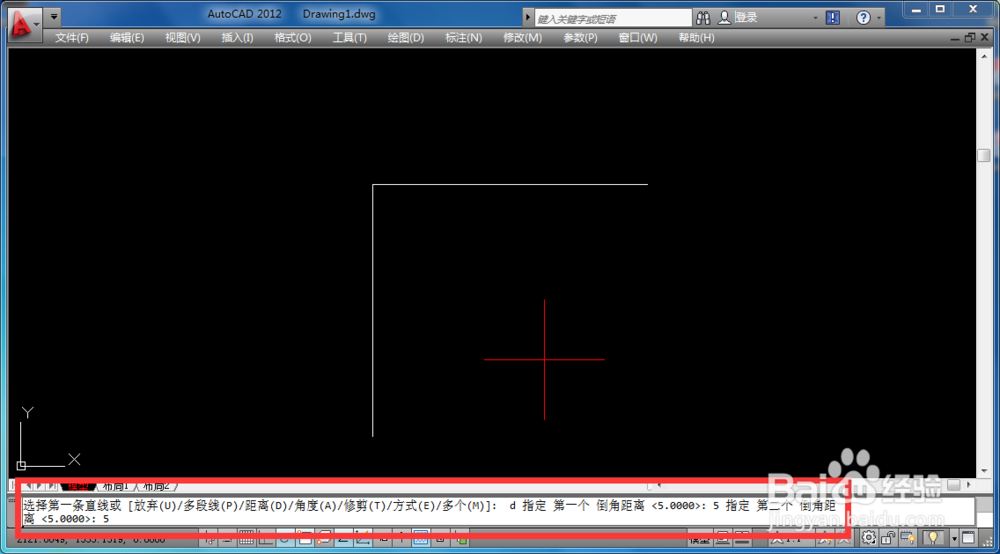The width and height of the screenshot is (1000, 554).
Task: Click the binoculars search icon
Action: [703, 18]
